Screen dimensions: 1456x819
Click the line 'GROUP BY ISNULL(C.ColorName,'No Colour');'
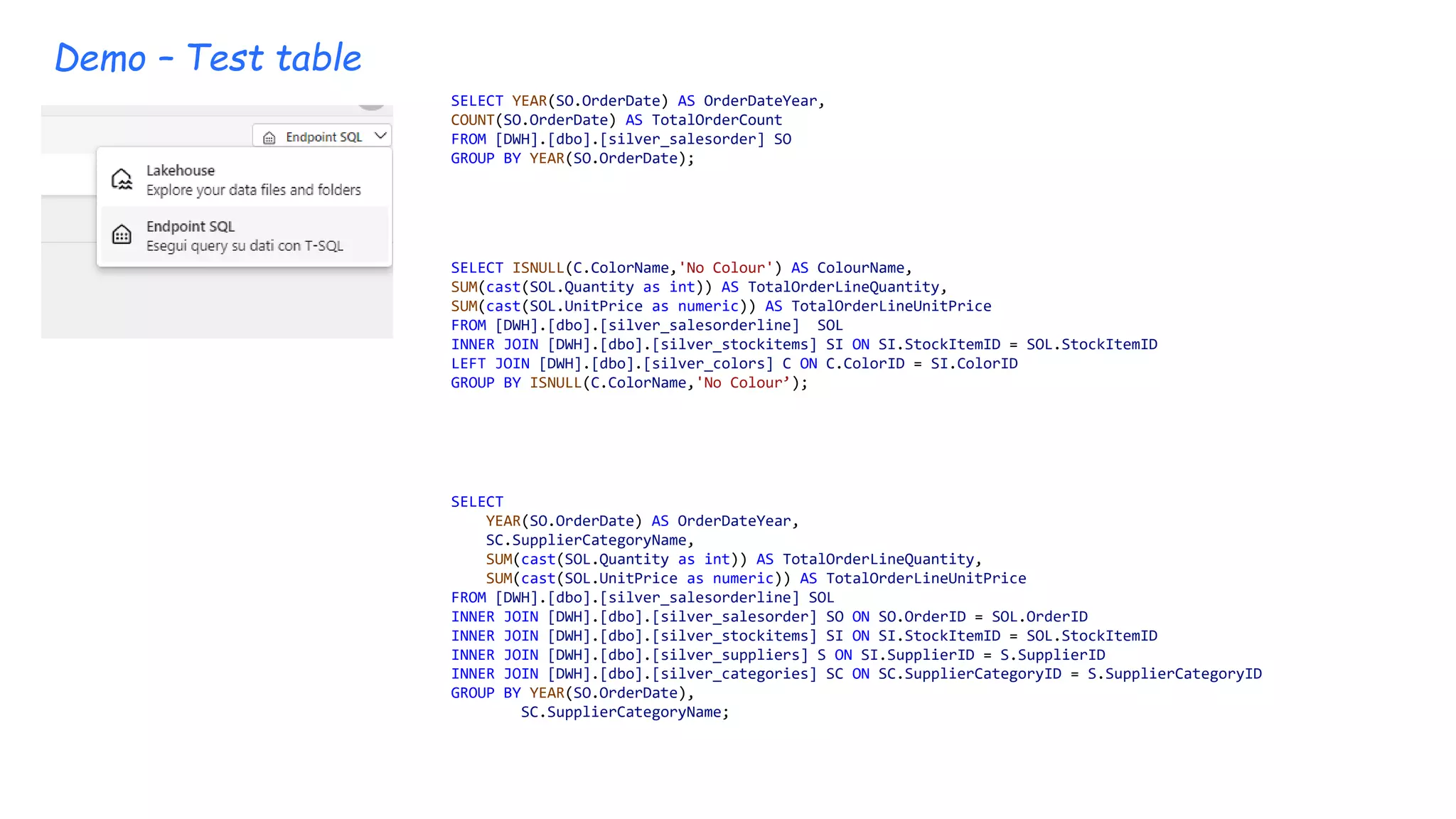click(629, 383)
